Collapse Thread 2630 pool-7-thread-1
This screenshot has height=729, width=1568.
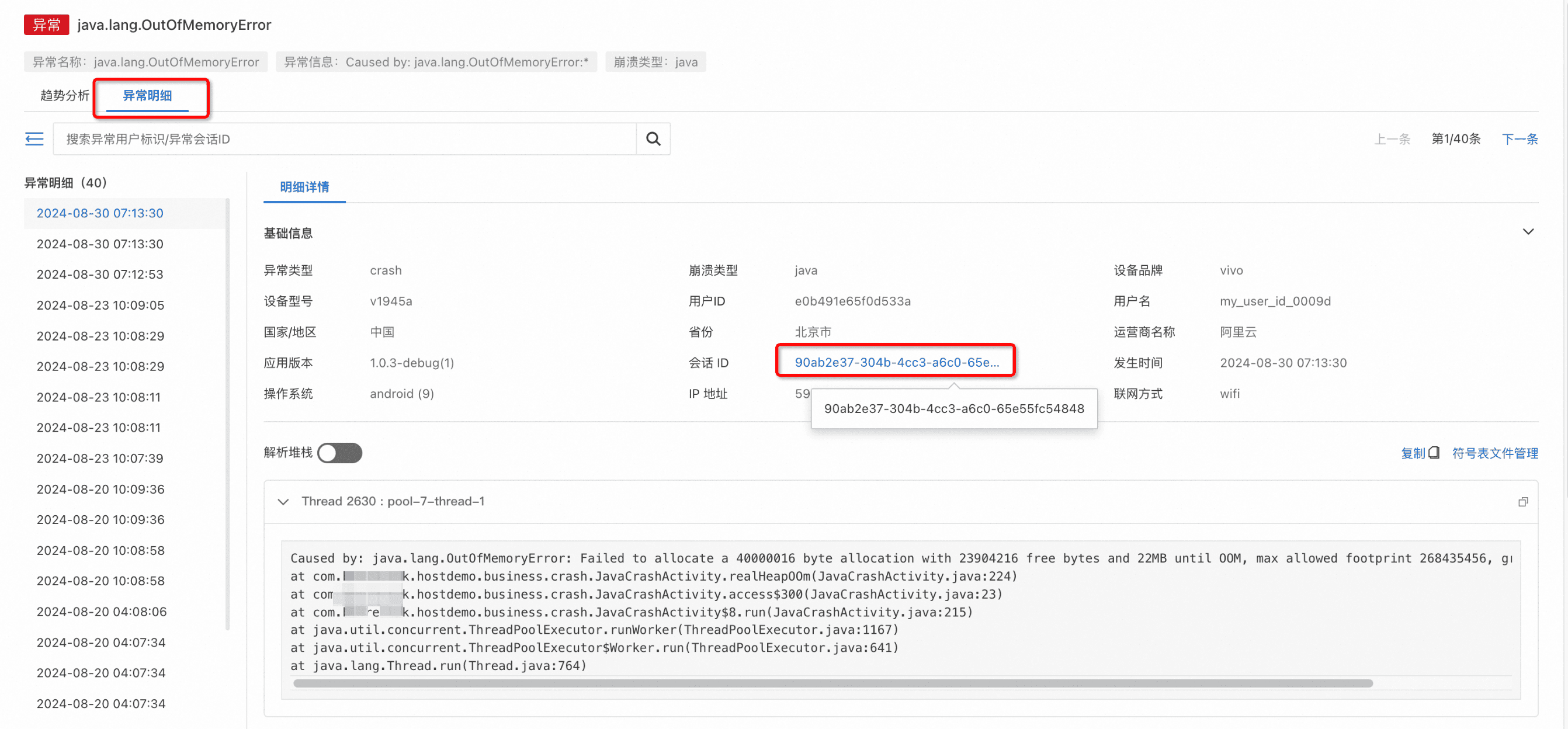[x=283, y=501]
